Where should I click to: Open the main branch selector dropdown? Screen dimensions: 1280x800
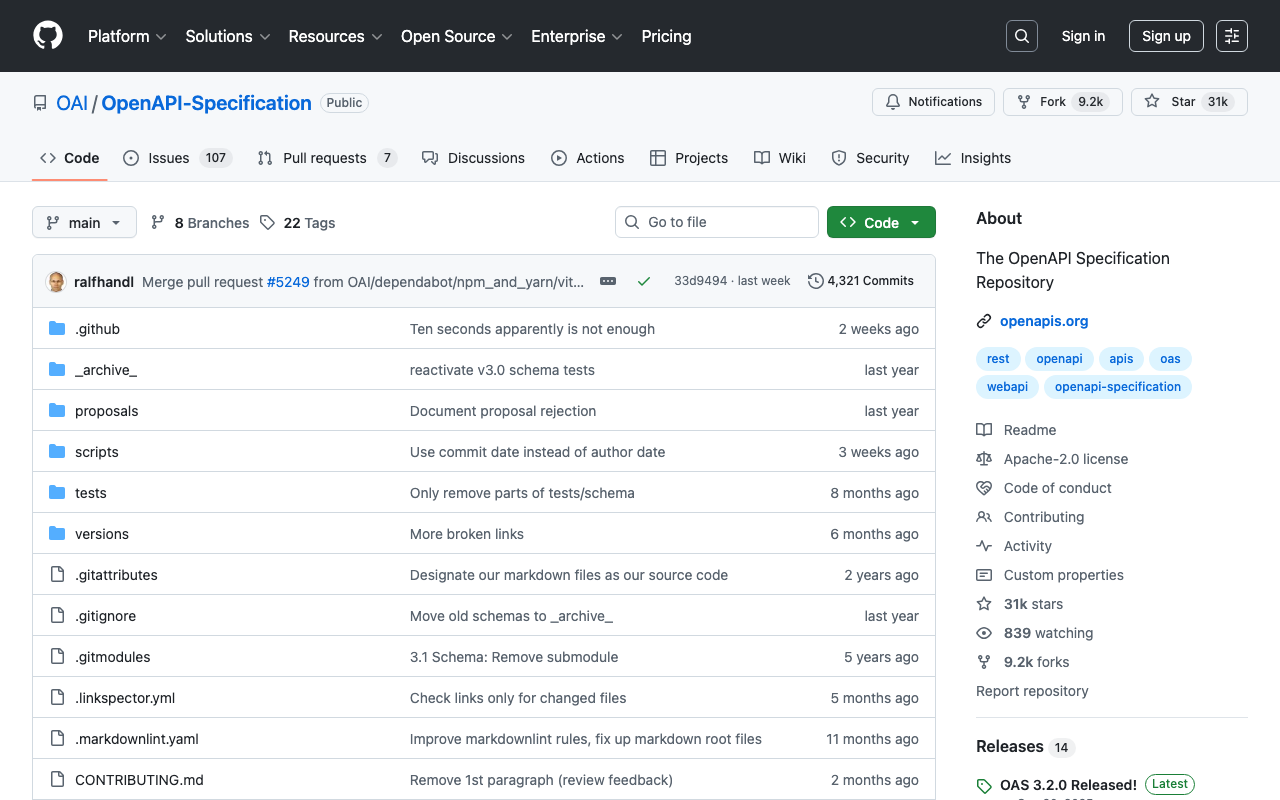(84, 222)
